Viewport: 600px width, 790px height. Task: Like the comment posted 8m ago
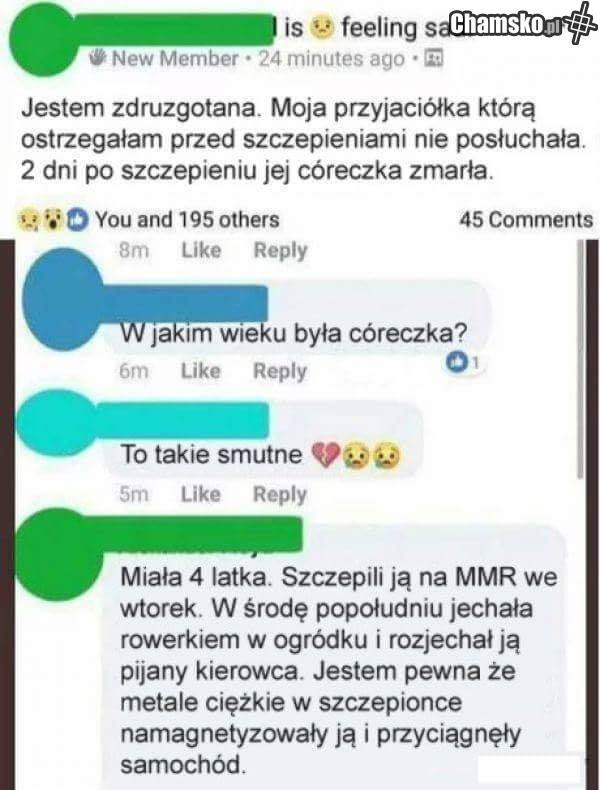[x=201, y=250]
